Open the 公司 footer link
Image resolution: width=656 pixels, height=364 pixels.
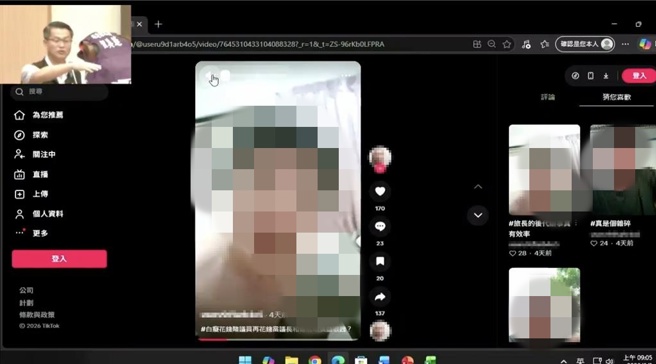click(x=26, y=290)
